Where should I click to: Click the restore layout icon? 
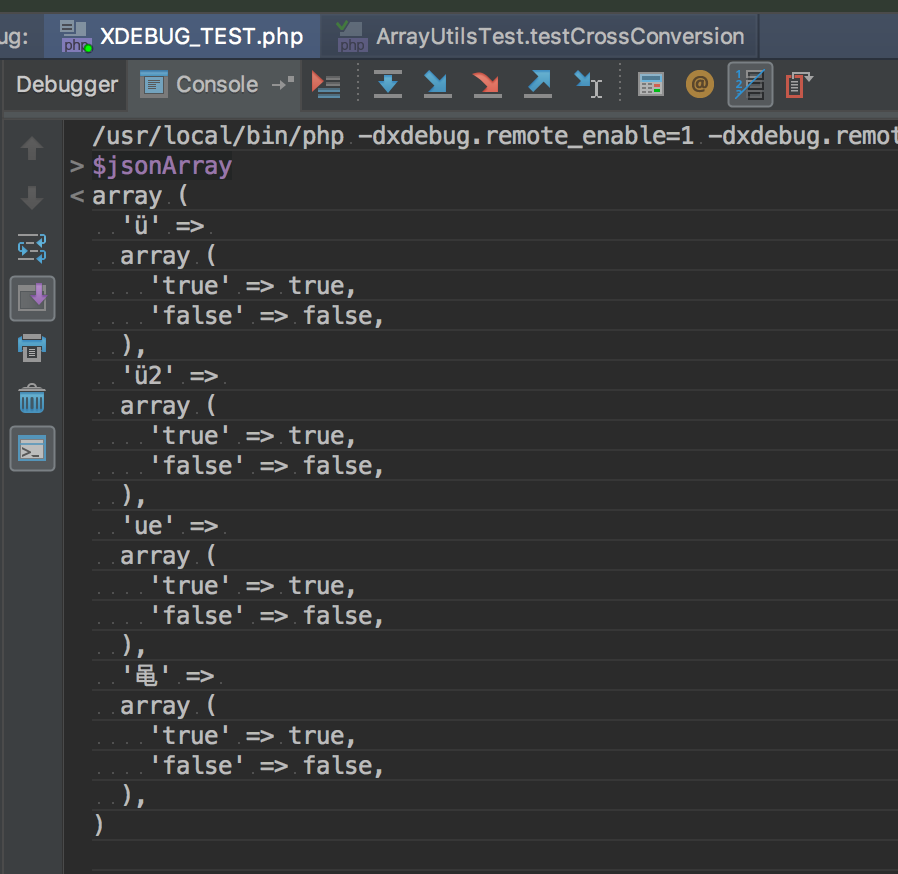799,85
